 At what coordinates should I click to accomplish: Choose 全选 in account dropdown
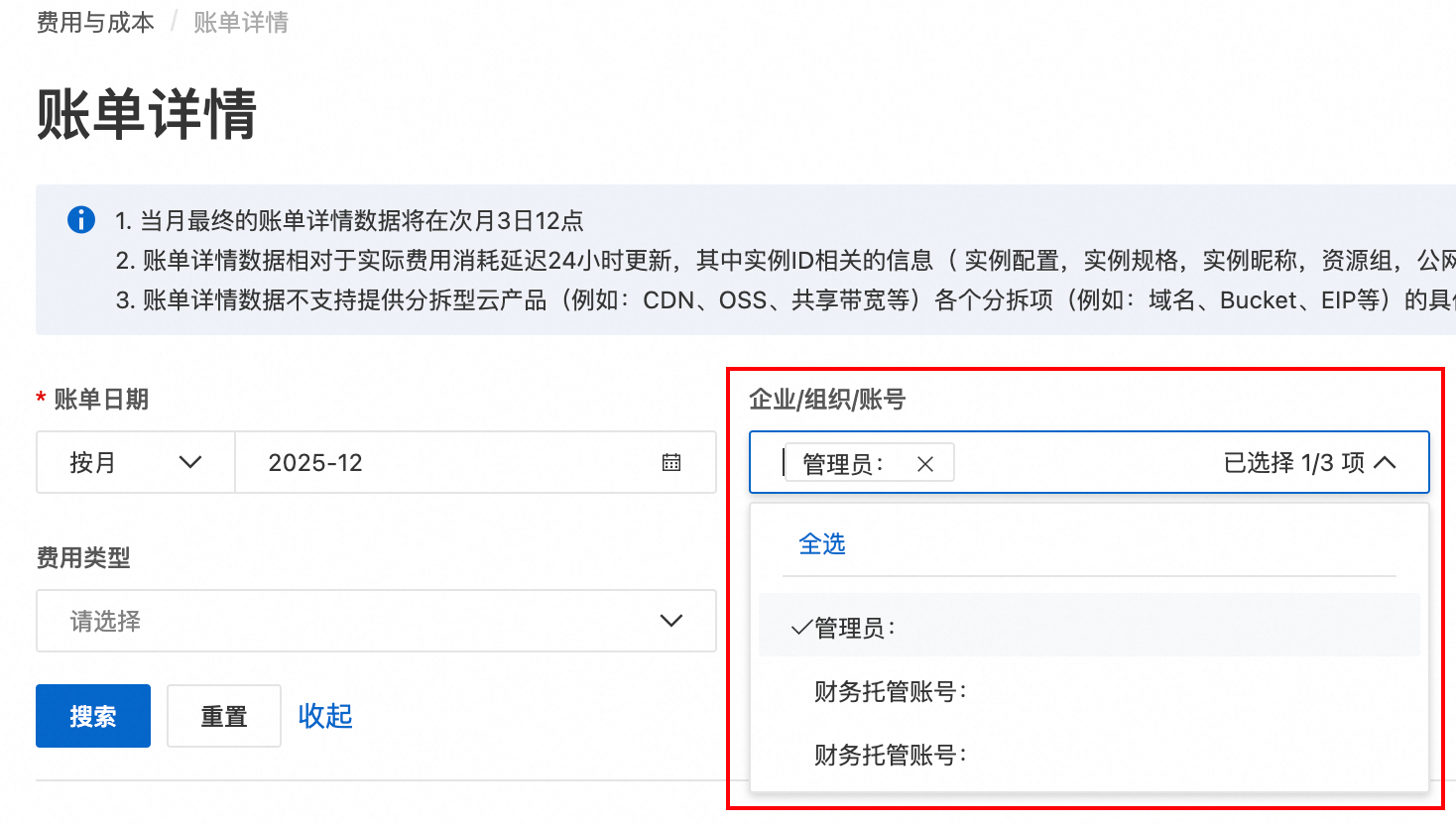(822, 543)
